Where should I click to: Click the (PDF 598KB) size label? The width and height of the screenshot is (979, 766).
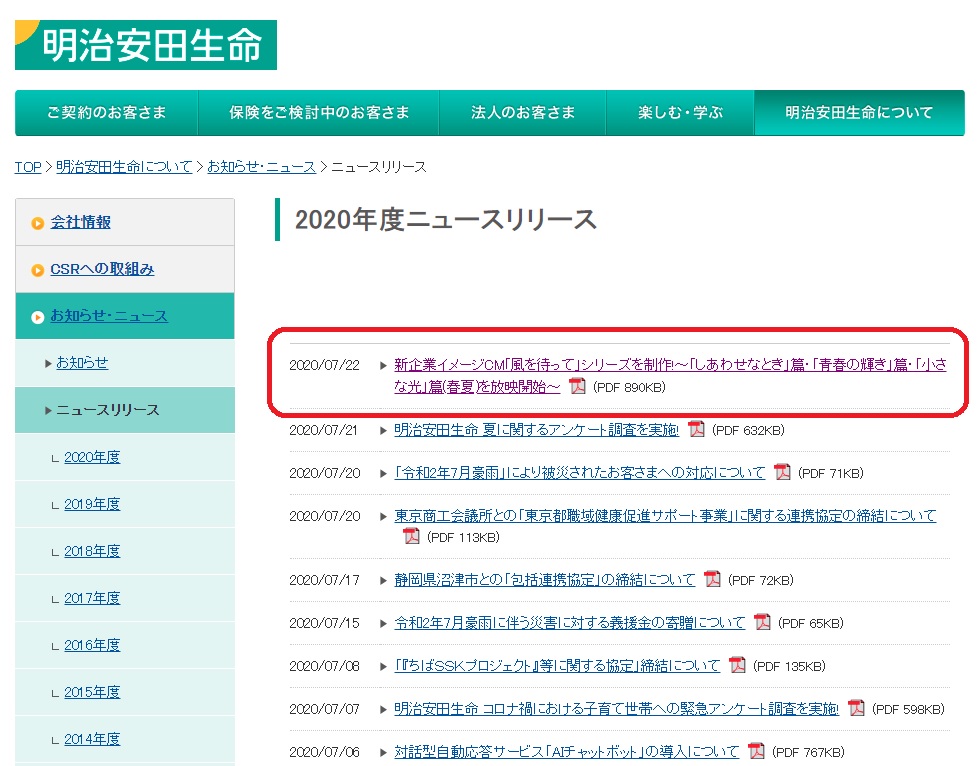click(908, 709)
